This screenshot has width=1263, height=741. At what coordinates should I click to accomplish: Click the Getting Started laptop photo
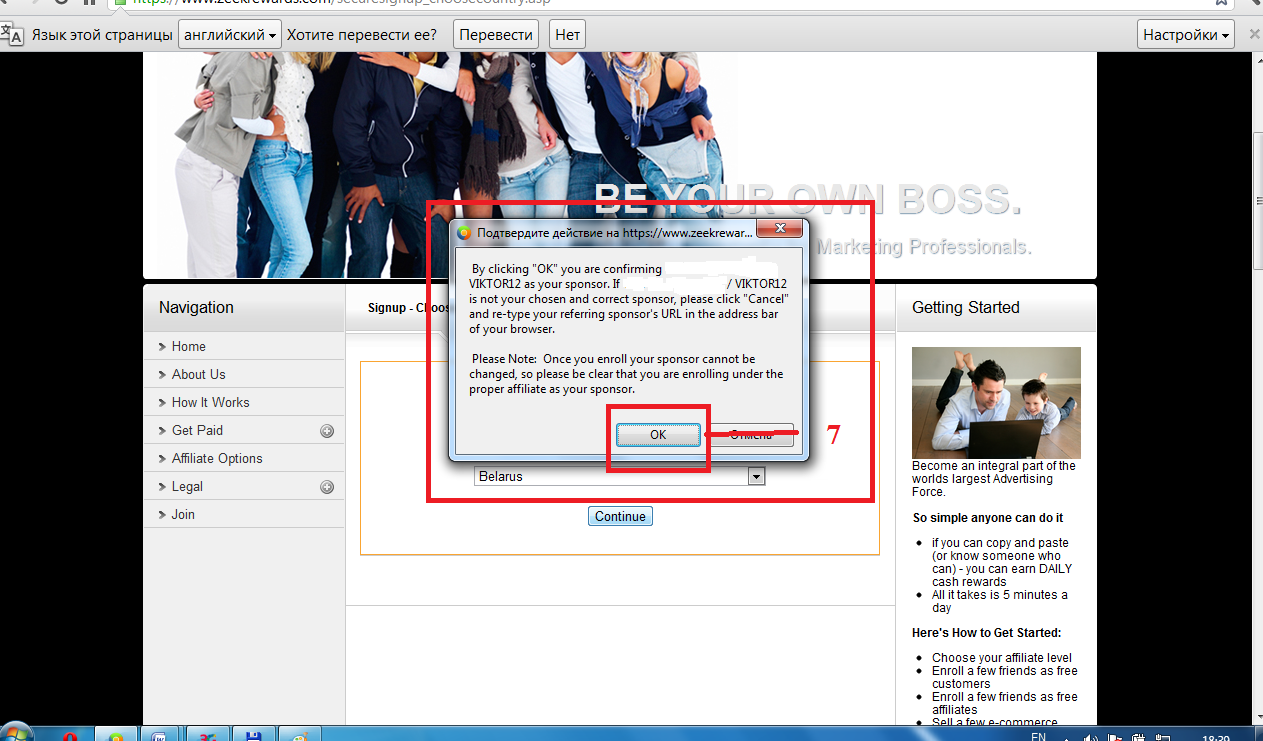click(996, 403)
